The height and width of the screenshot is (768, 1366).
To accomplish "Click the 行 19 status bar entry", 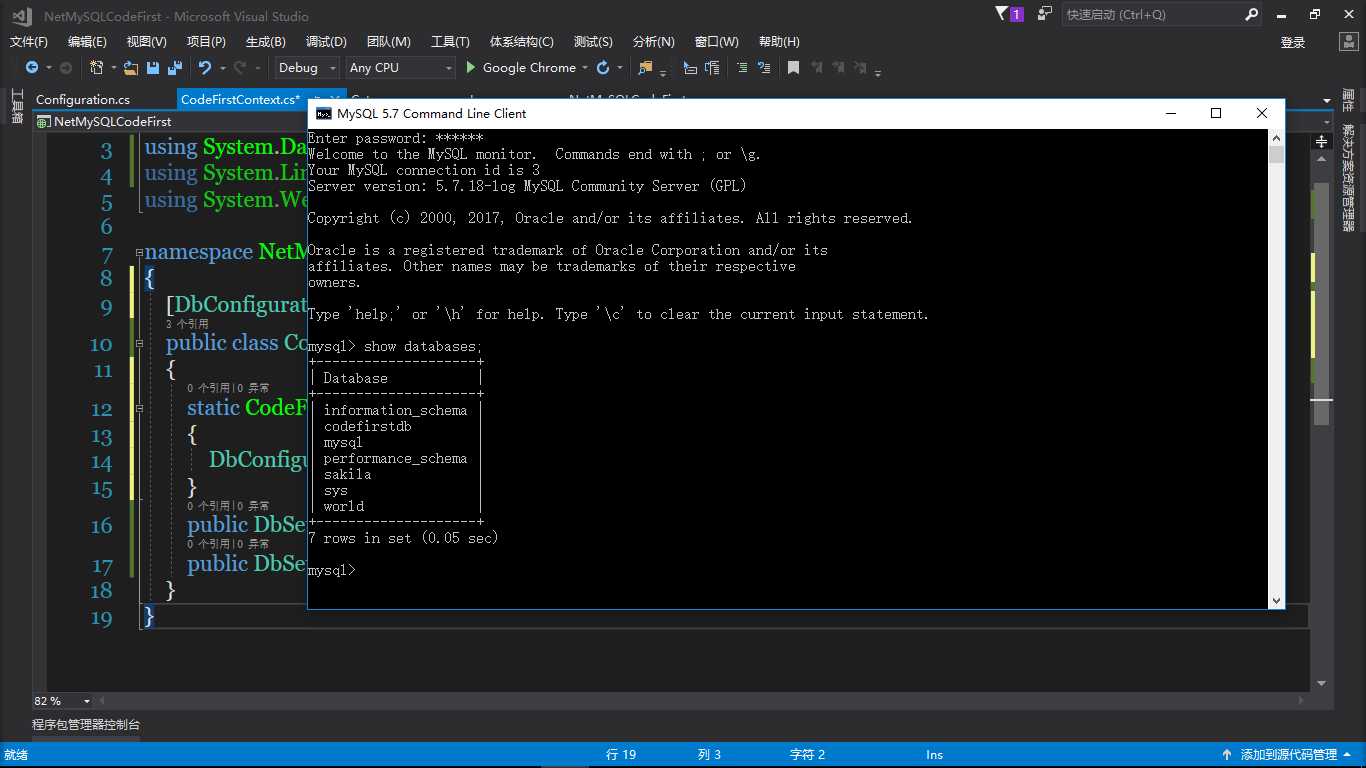I will [x=621, y=755].
